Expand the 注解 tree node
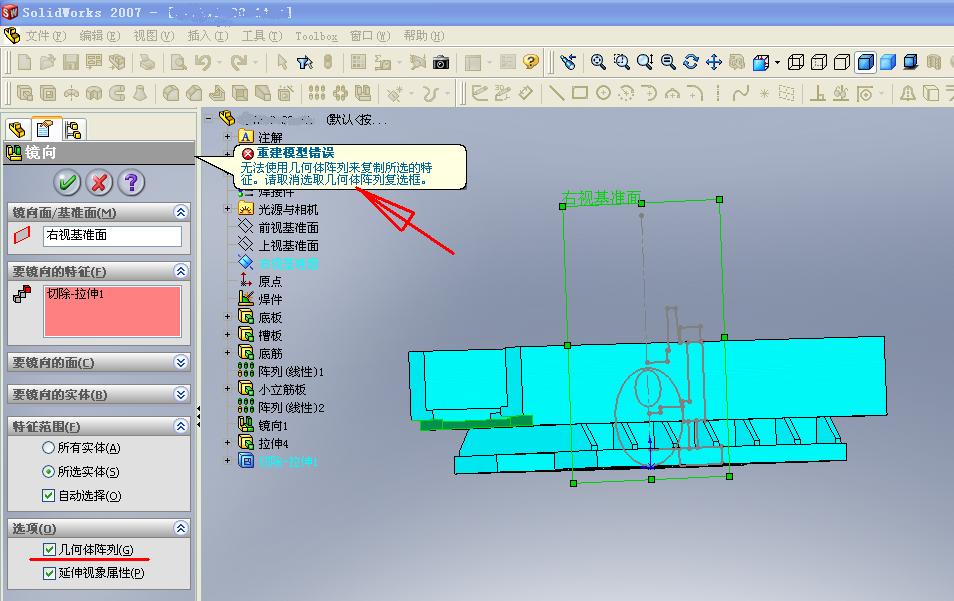Viewport: 954px width, 601px height. 228,137
